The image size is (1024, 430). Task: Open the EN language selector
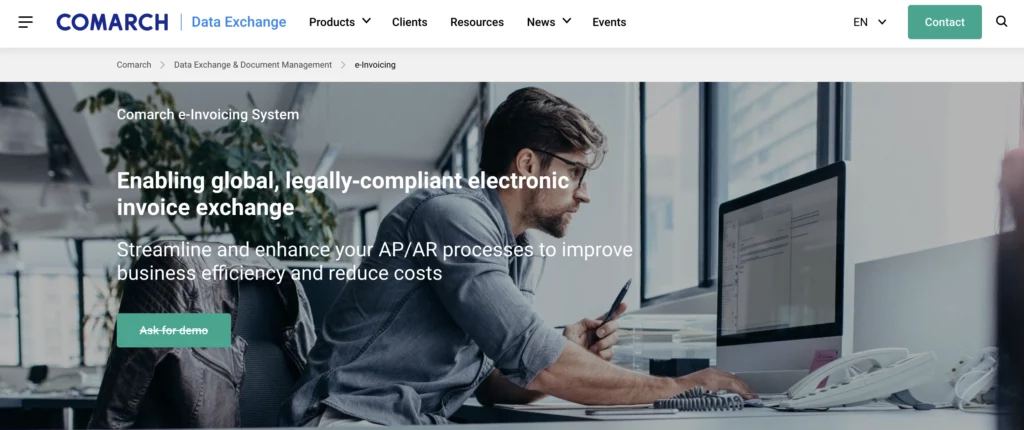point(870,22)
